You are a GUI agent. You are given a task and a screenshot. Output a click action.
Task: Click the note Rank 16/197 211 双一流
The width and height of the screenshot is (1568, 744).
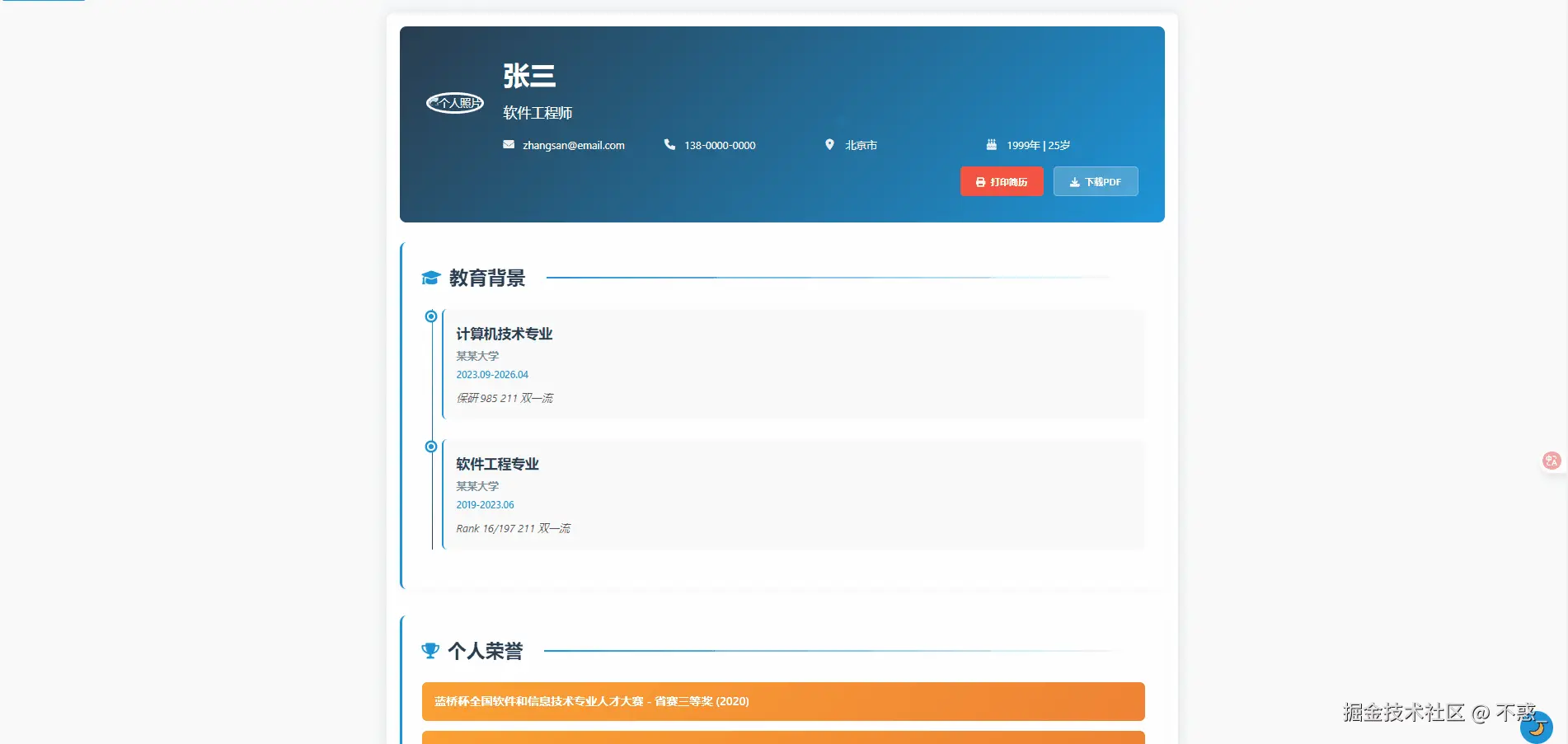point(513,528)
